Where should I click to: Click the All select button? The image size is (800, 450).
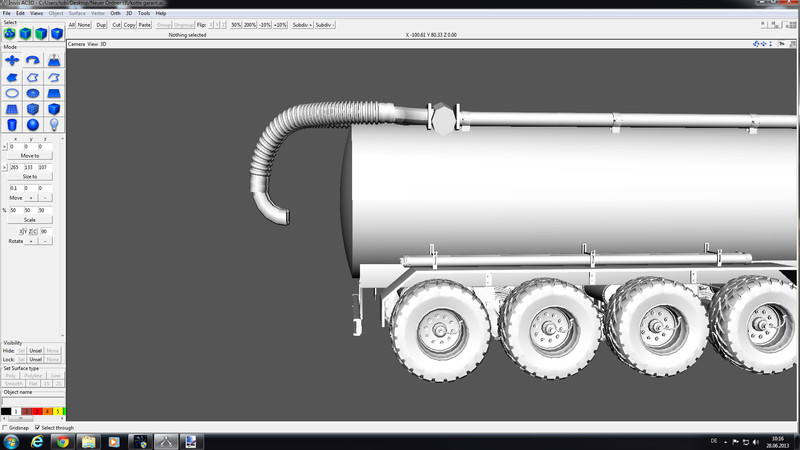pos(71,24)
